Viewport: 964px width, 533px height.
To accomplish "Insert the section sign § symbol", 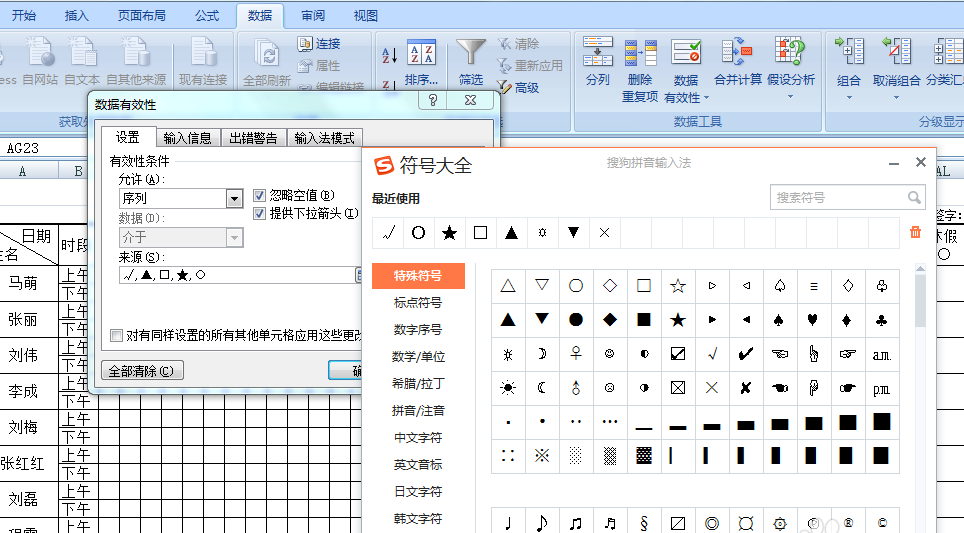I will [644, 523].
